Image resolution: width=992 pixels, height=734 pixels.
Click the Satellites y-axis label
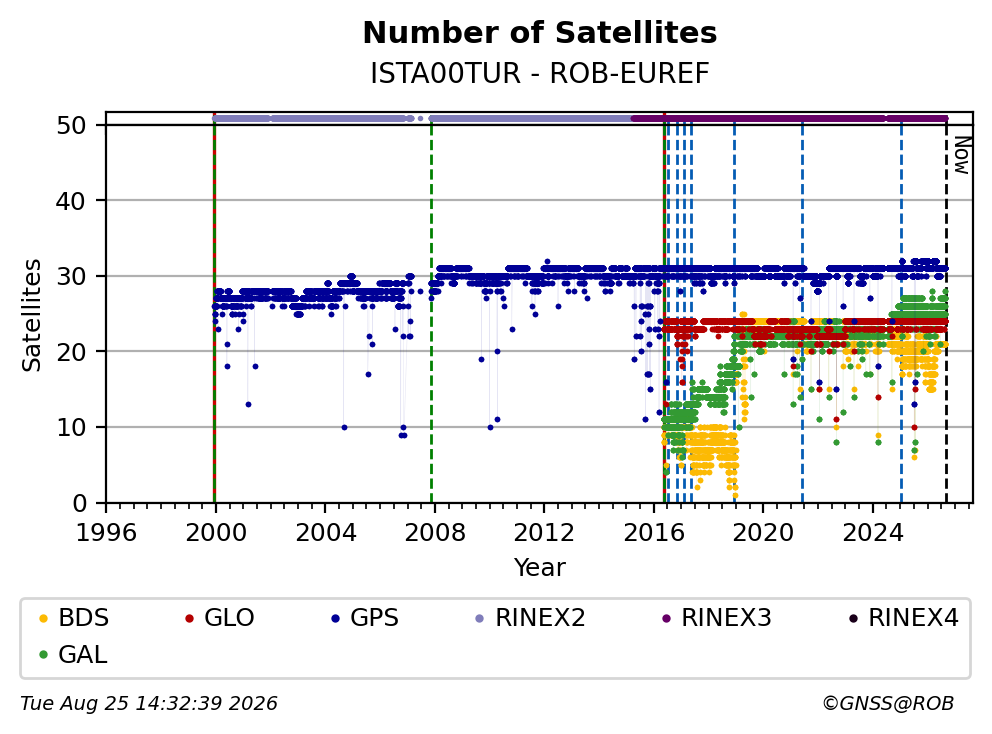pyautogui.click(x=32, y=315)
